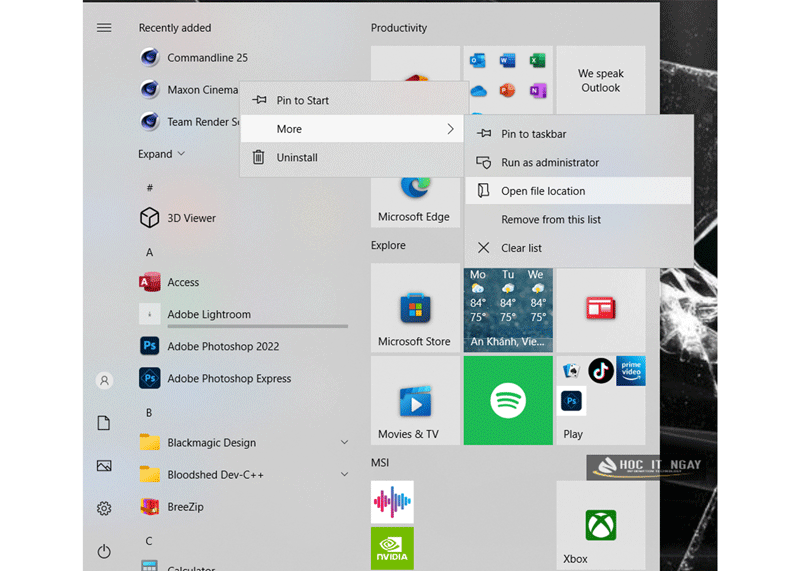Image resolution: width=800 pixels, height=571 pixels.
Task: Open PowerPoint icon in Office tile folder
Action: point(507,91)
